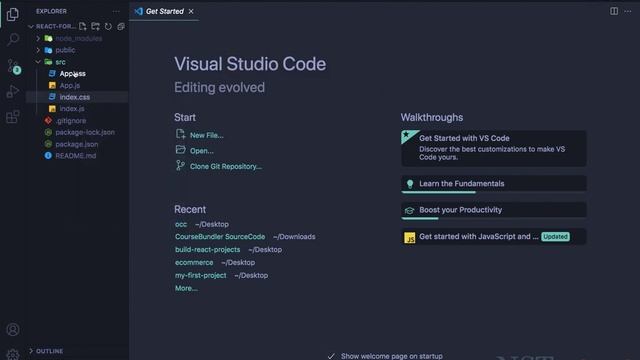Screen dimensions: 640x360
Task: Click the Open... link under Start
Action: click(202, 151)
